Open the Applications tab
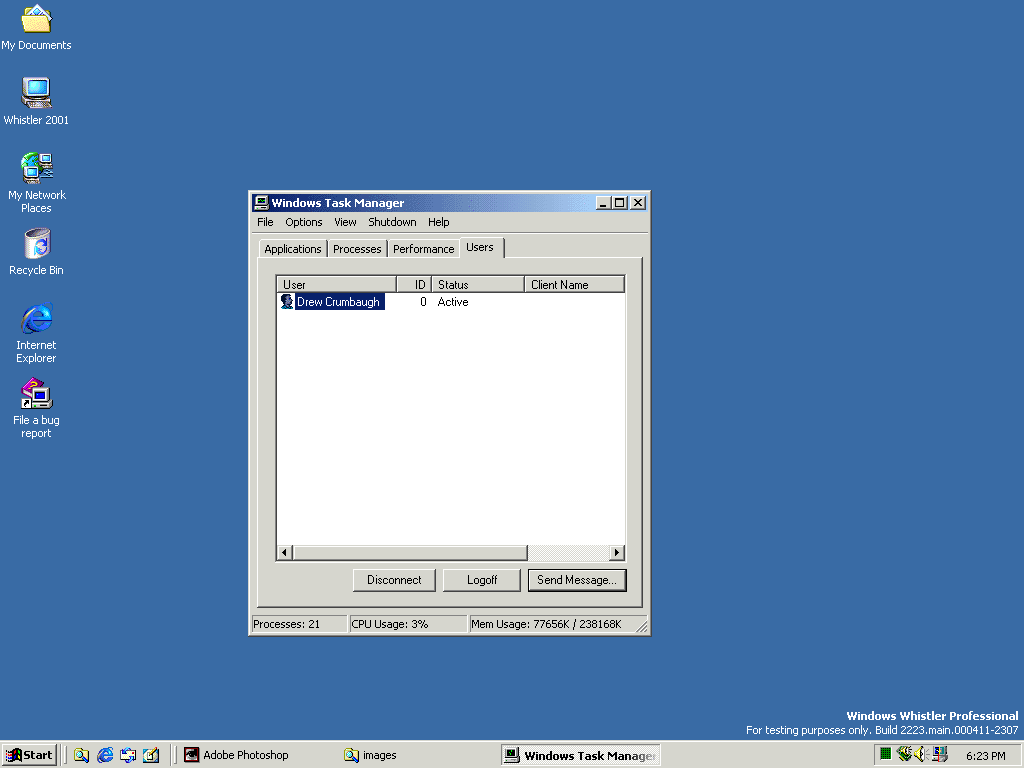Screen dimensions: 1024x768 292,249
